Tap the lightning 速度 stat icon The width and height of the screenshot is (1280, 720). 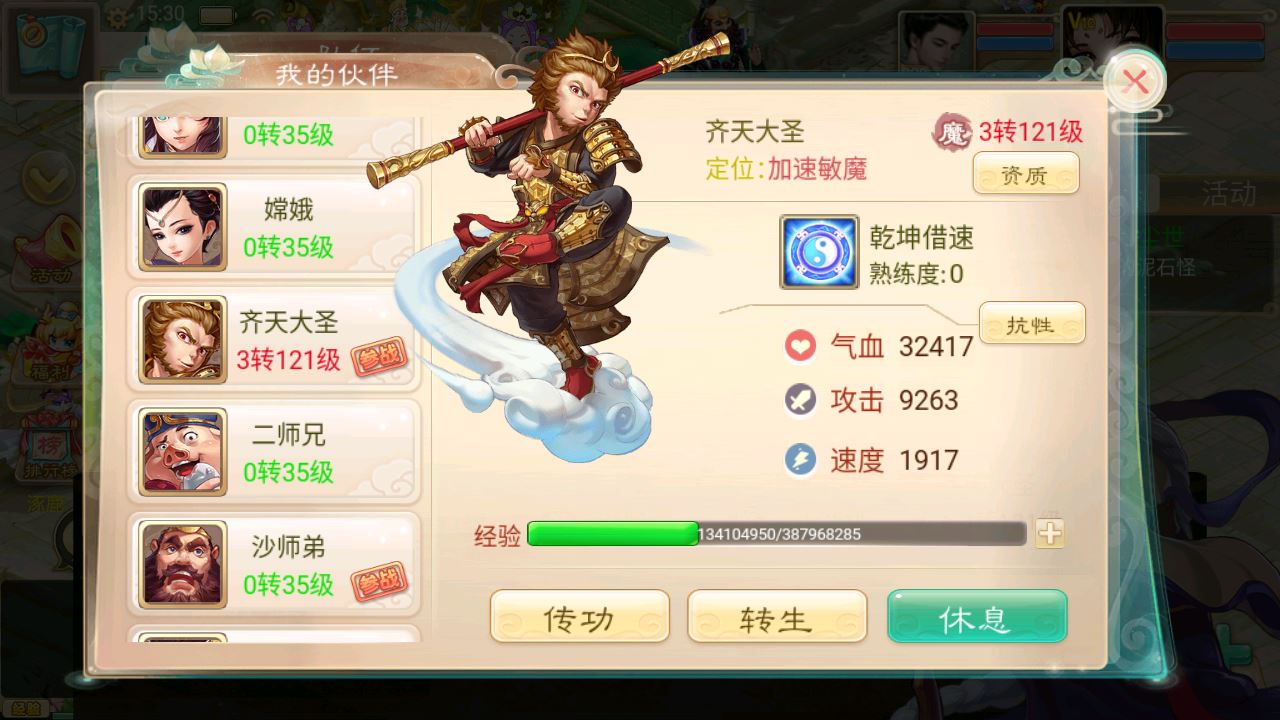tap(800, 460)
